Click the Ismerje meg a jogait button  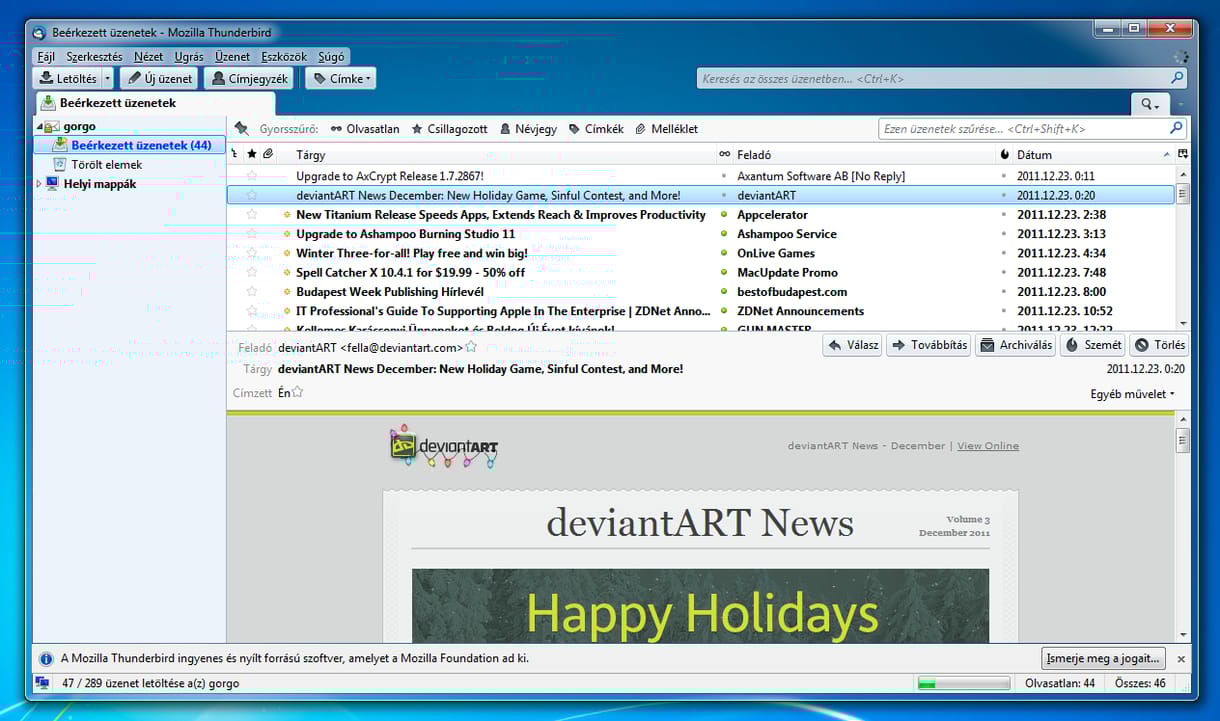click(x=1104, y=659)
